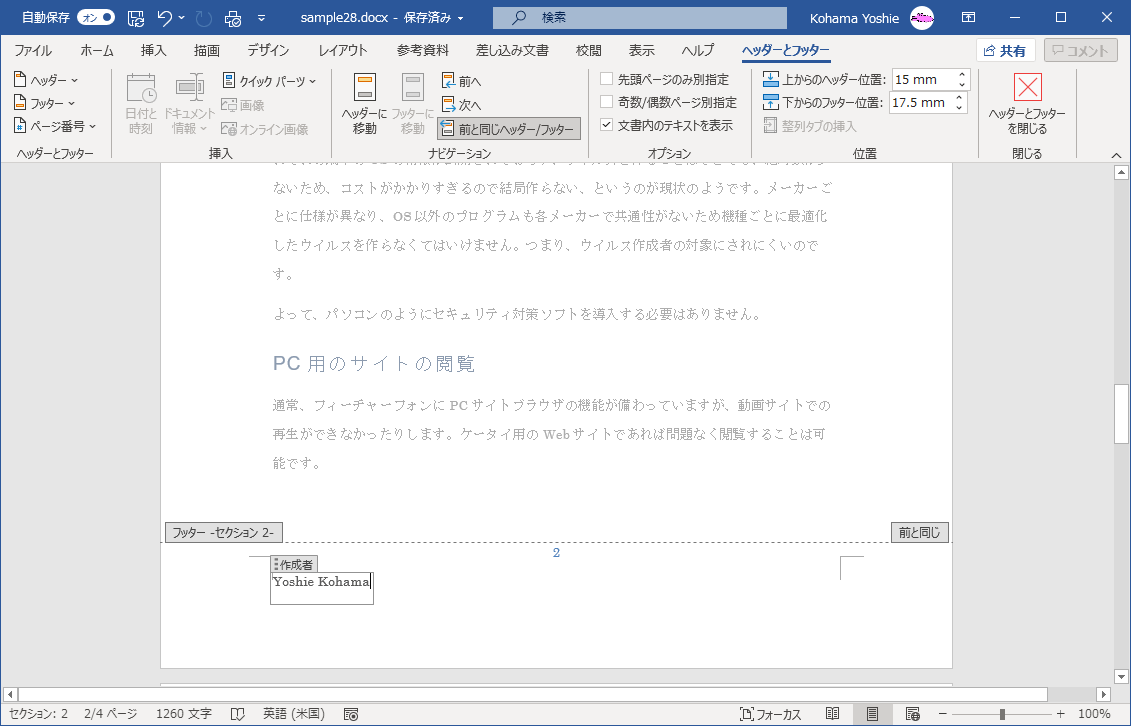Image resolution: width=1131 pixels, height=726 pixels.
Task: Switch to Read Mode view icon
Action: (832, 714)
